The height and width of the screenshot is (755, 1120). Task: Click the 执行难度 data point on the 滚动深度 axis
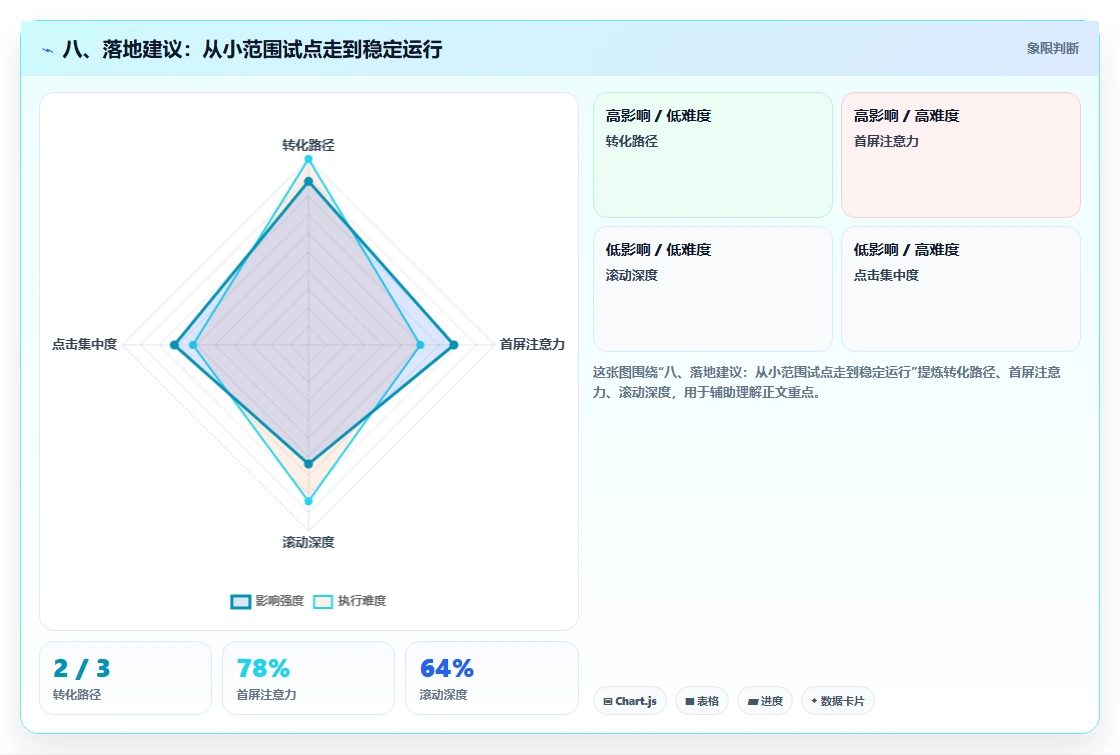(309, 501)
